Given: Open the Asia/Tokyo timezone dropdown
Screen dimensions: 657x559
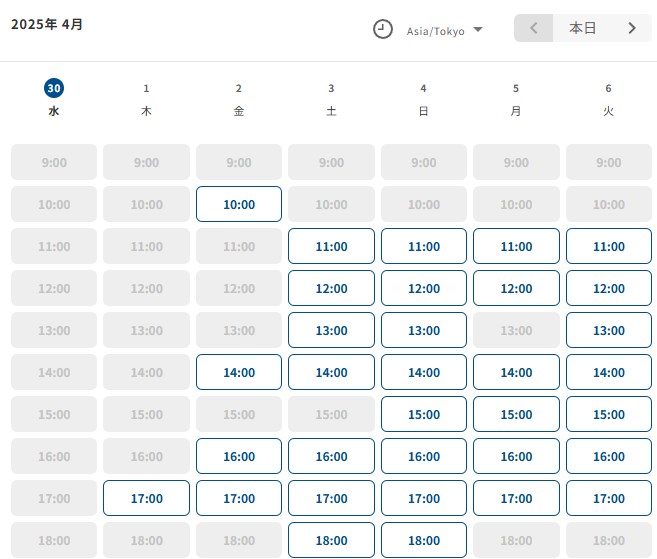Looking at the screenshot, I should click(x=444, y=30).
